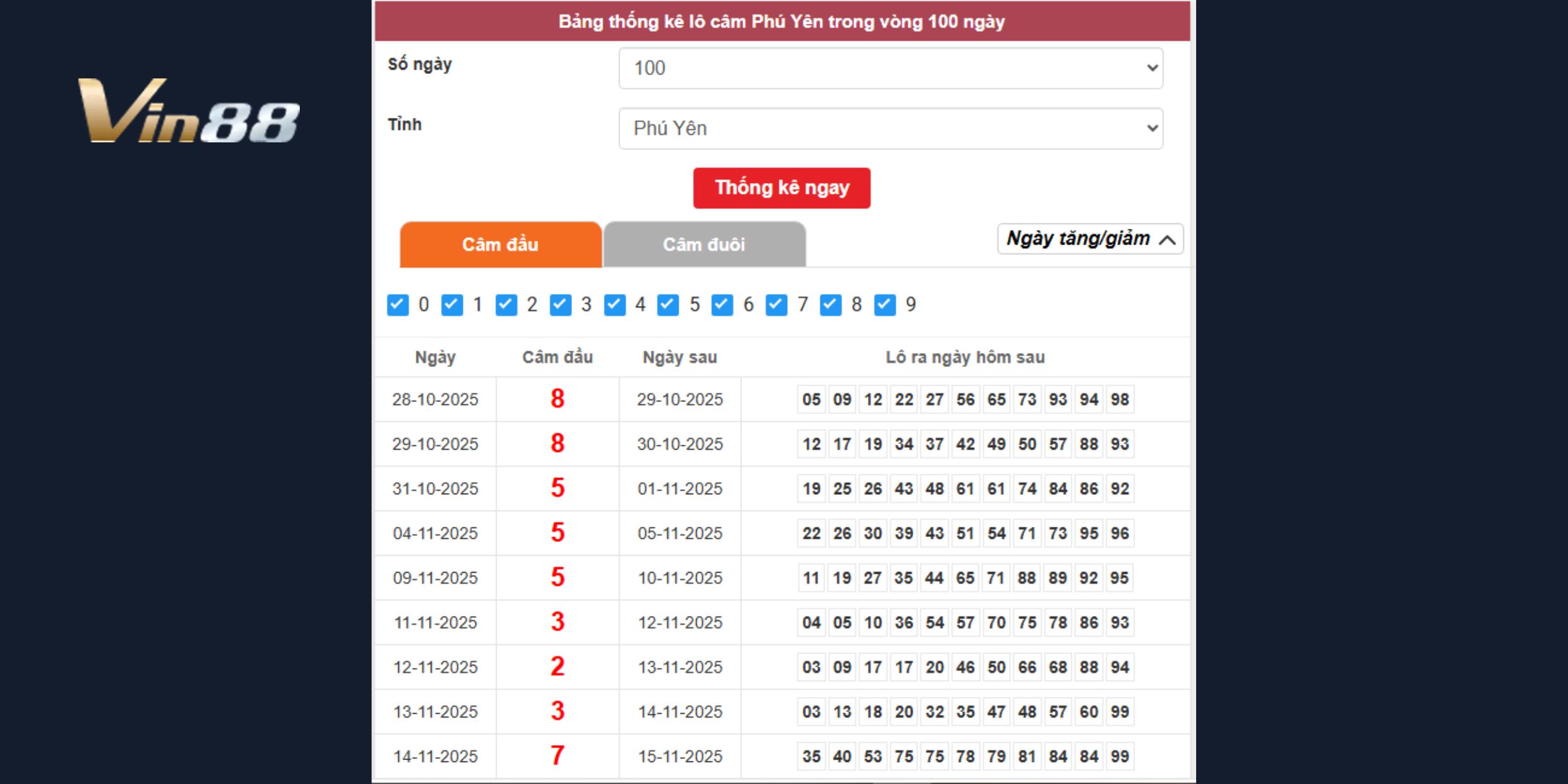Screen dimensions: 1568x784
Task: Click the red 7 in 14-11-2025 row
Action: [557, 756]
